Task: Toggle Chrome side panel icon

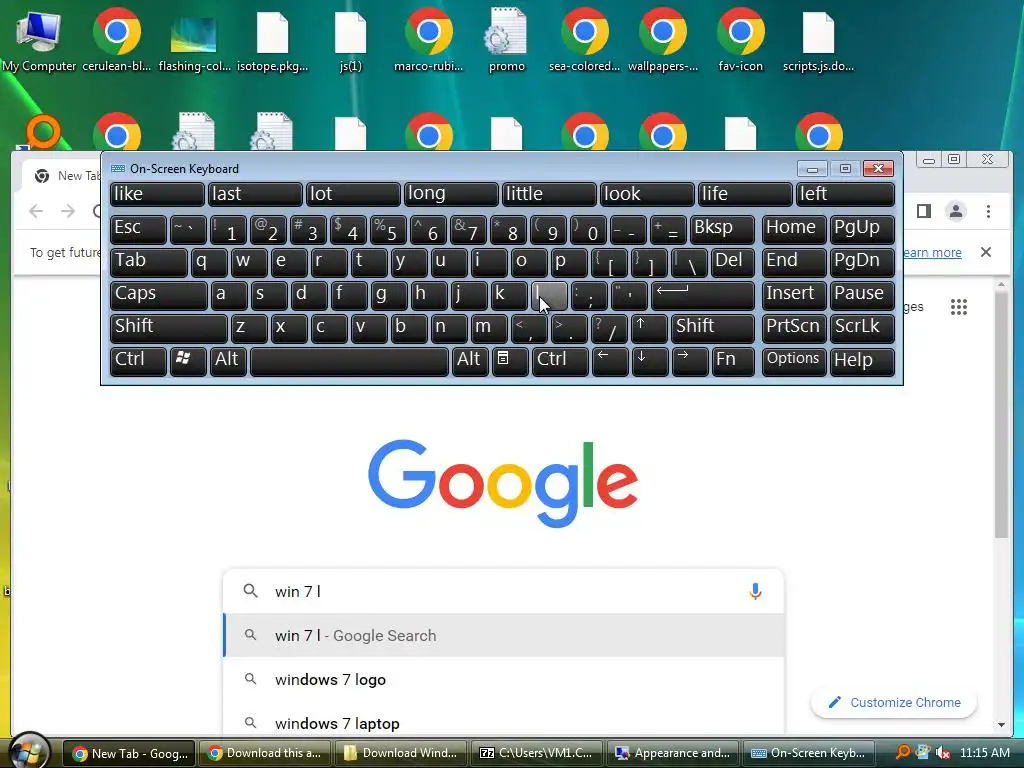Action: tap(923, 211)
